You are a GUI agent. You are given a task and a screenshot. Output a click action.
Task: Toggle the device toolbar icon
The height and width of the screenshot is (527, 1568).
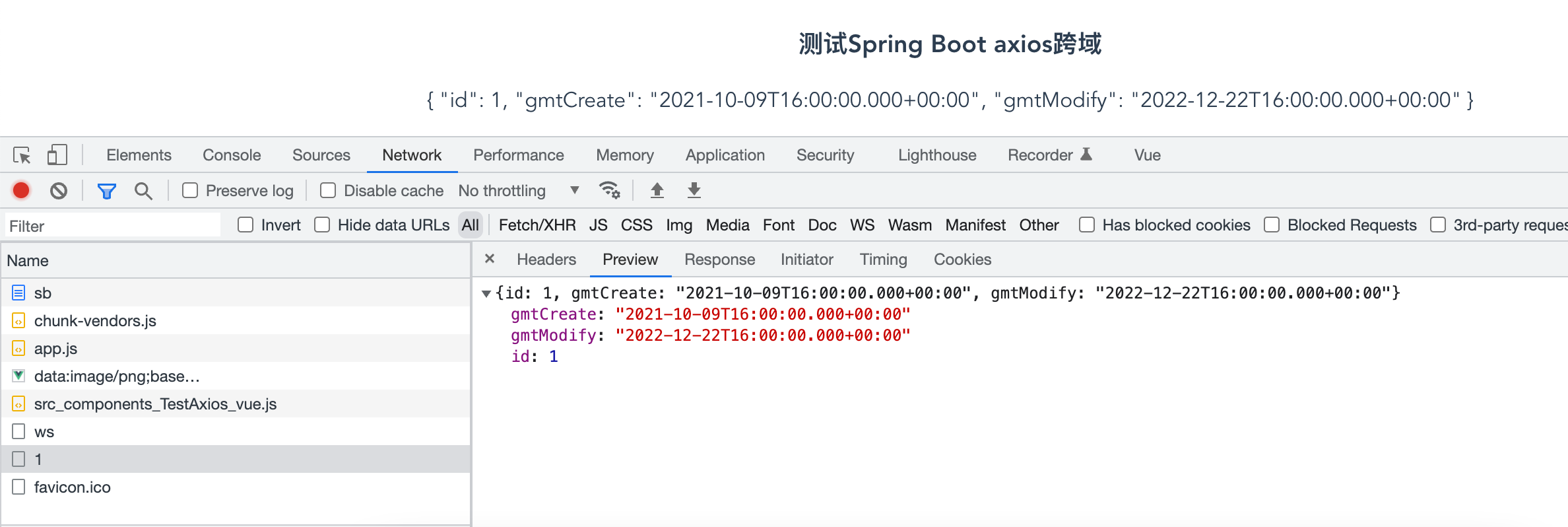tap(57, 155)
